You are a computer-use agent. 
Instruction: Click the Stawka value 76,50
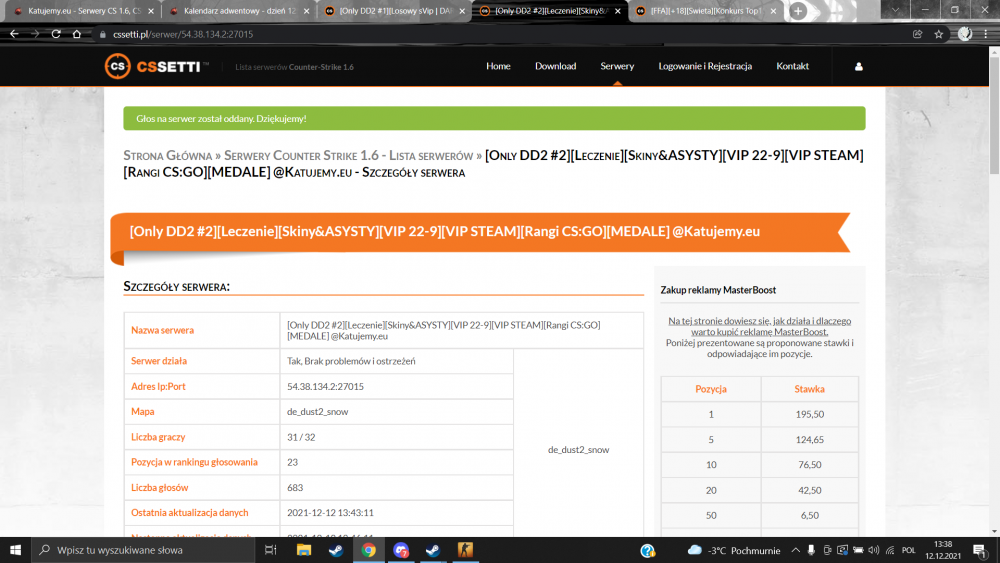(809, 465)
